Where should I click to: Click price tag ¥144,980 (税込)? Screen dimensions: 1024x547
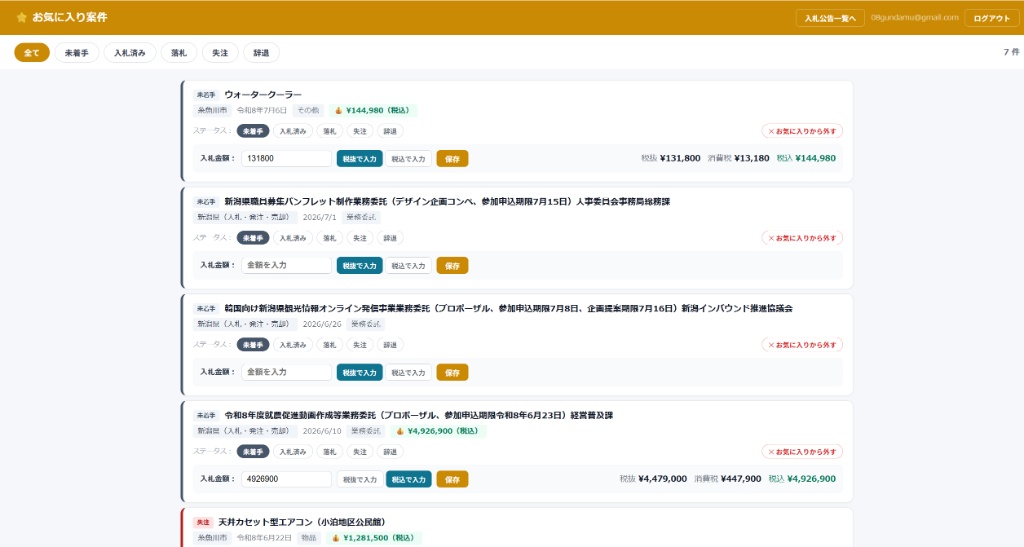[x=373, y=110]
